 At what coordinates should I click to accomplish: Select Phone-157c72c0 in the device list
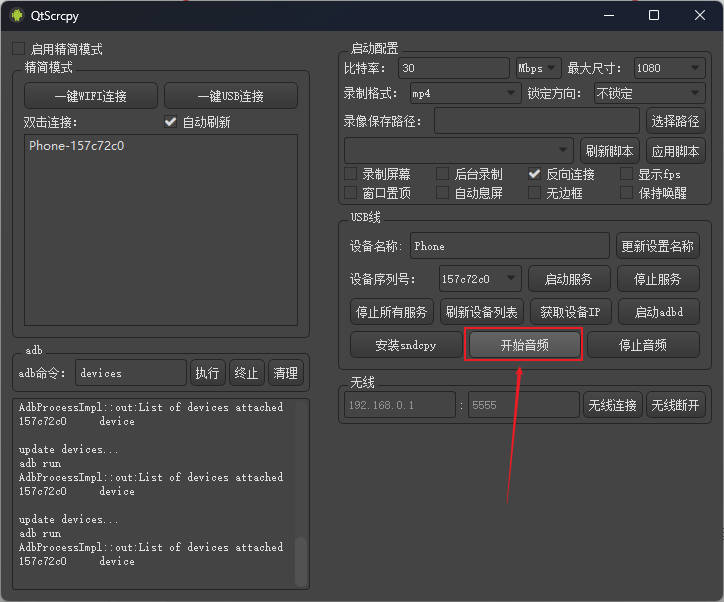coord(77,146)
